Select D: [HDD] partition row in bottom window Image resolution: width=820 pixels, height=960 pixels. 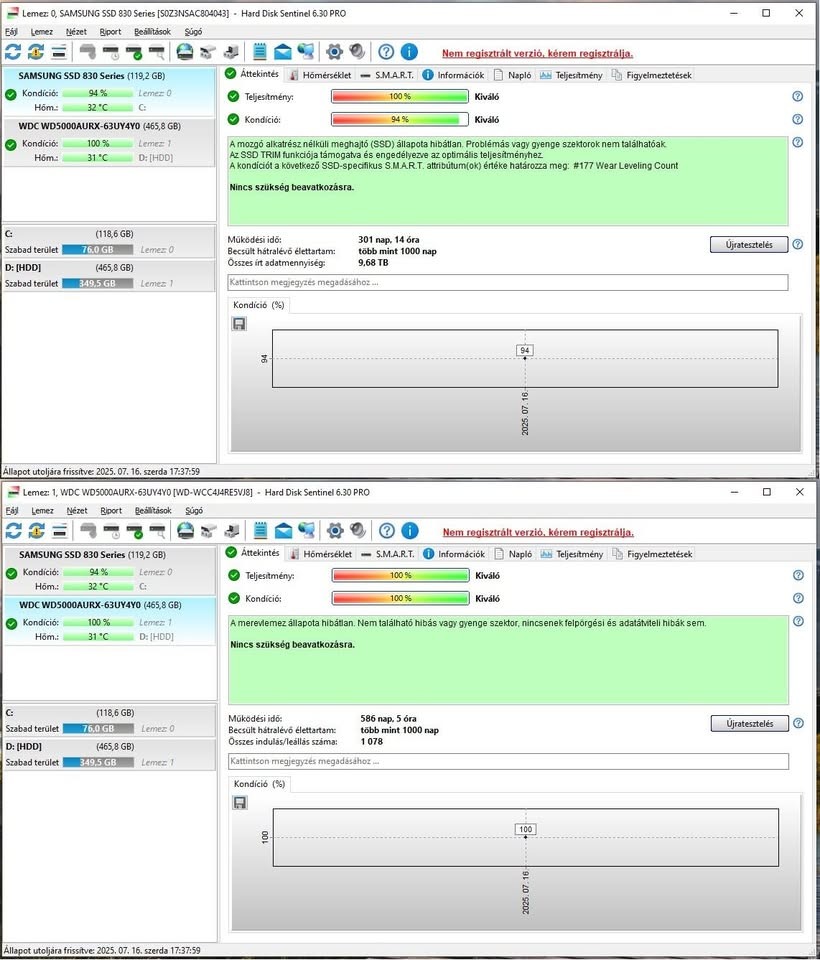[x=110, y=754]
